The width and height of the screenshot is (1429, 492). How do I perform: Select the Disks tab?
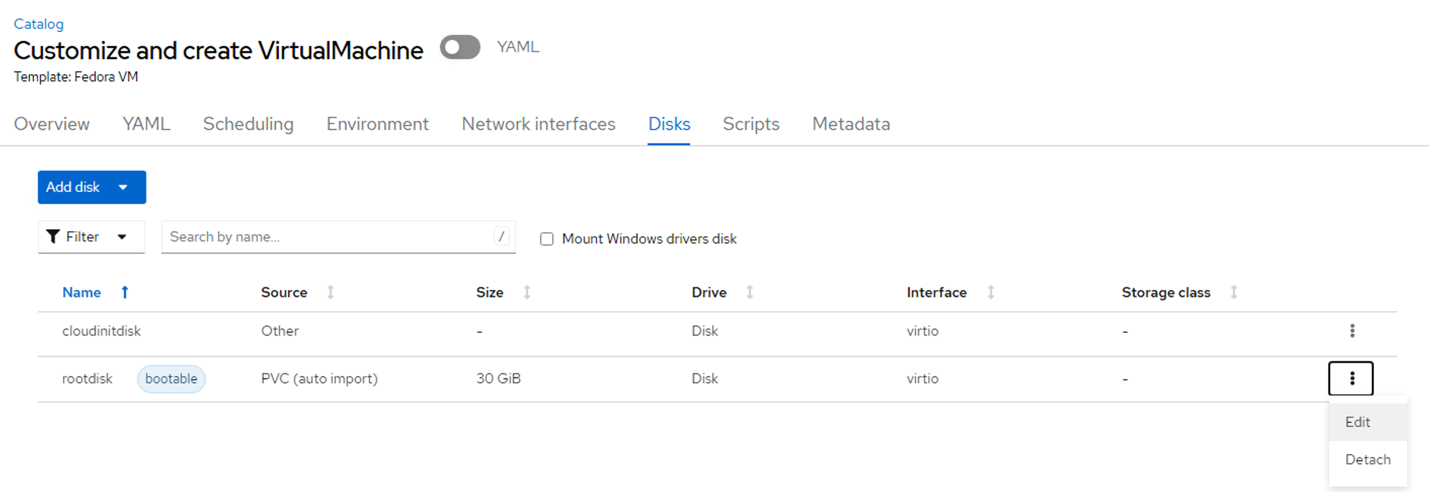pyautogui.click(x=669, y=124)
